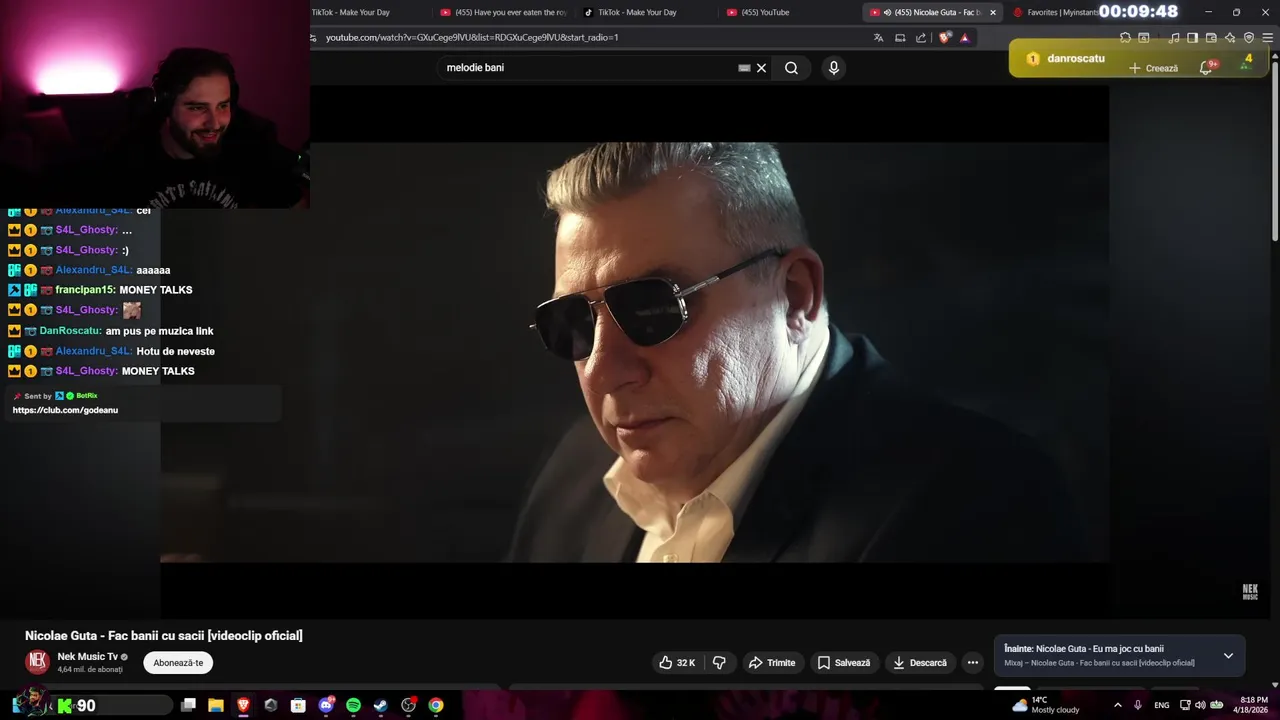1280x720 pixels.
Task: Click the page vertical scrollbar
Action: [x=1274, y=150]
